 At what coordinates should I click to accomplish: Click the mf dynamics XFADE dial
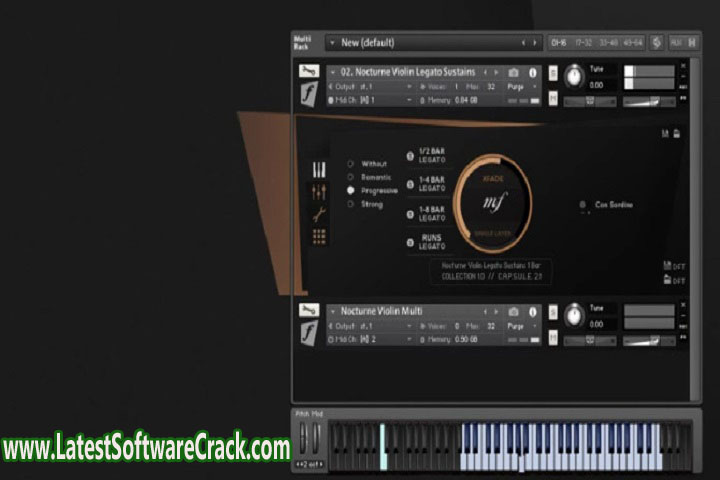point(493,203)
